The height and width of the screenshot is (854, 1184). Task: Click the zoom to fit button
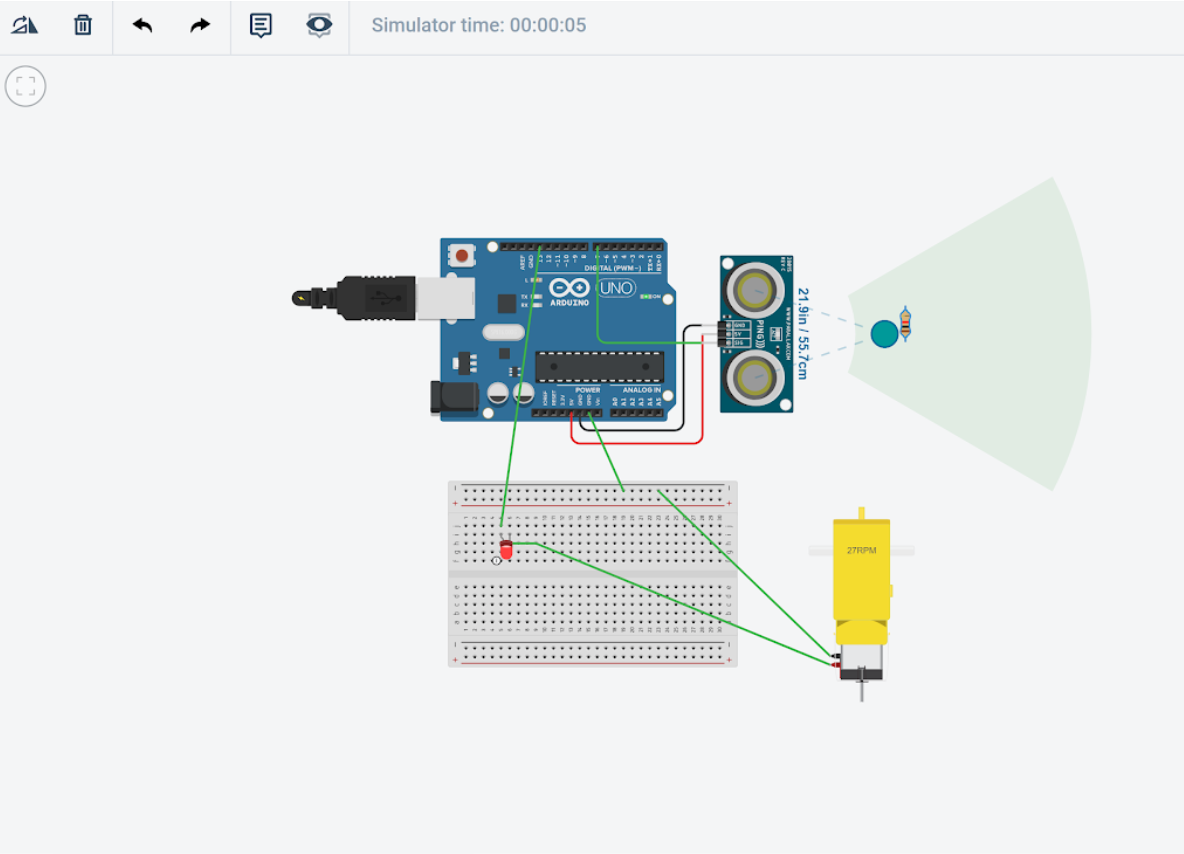click(x=26, y=86)
